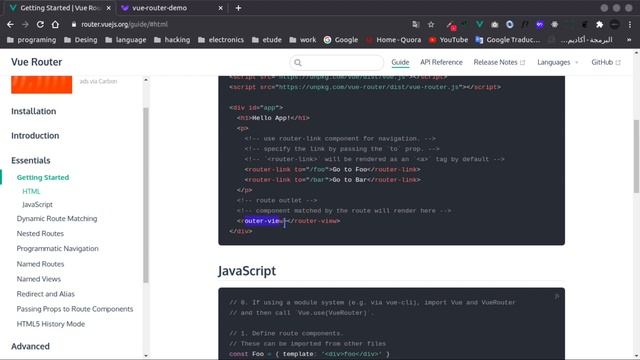Open Redirect and Alias in sidebar

46,294
